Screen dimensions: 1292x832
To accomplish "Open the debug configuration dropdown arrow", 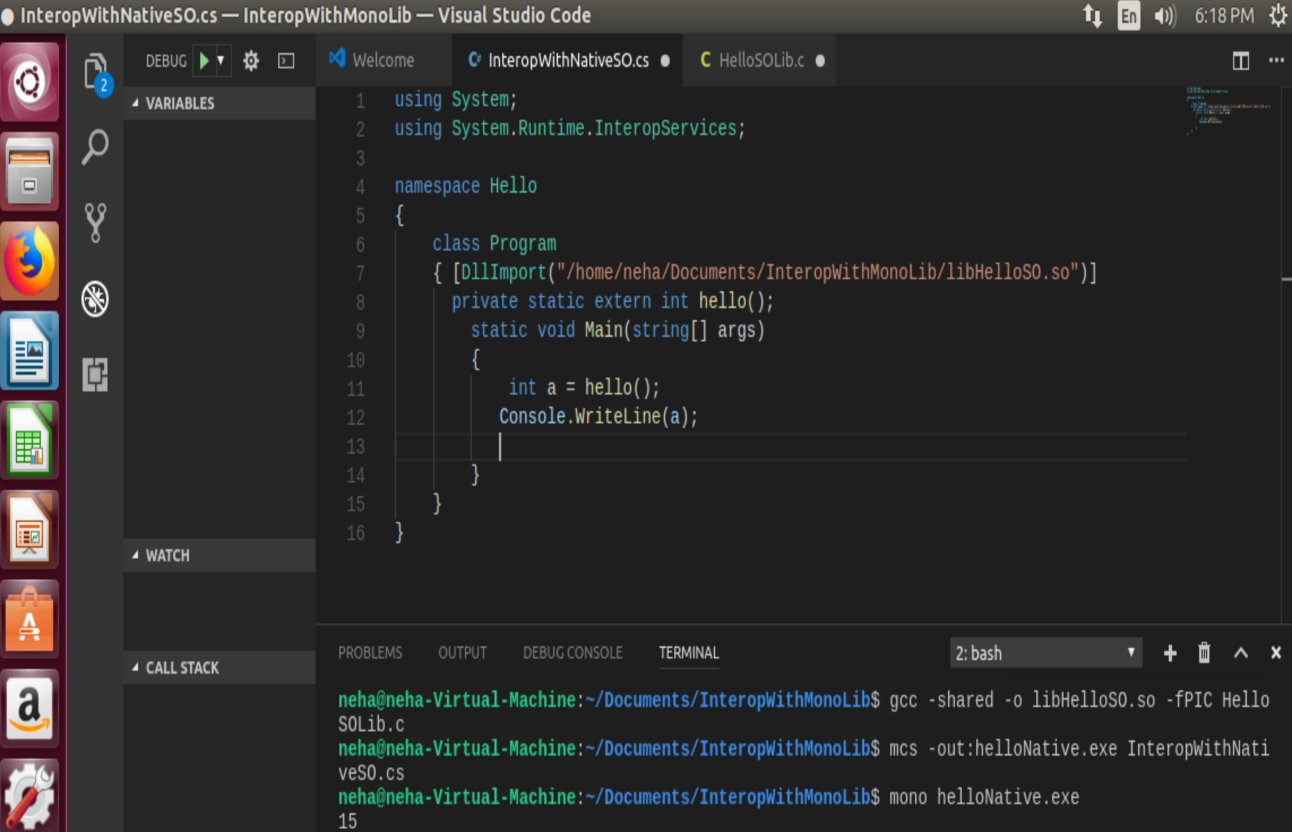I will [221, 61].
